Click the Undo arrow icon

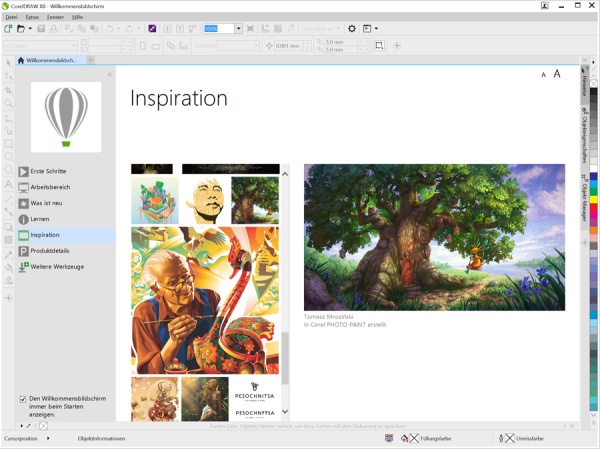point(109,28)
